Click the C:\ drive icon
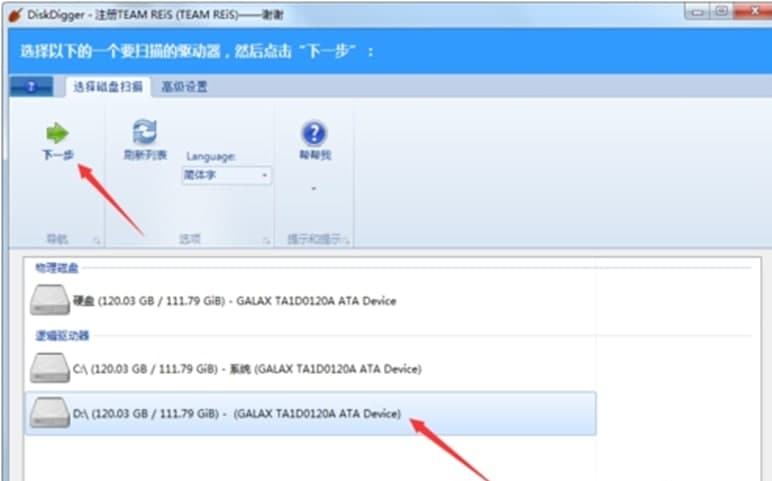Viewport: 772px width, 481px height. tap(49, 368)
